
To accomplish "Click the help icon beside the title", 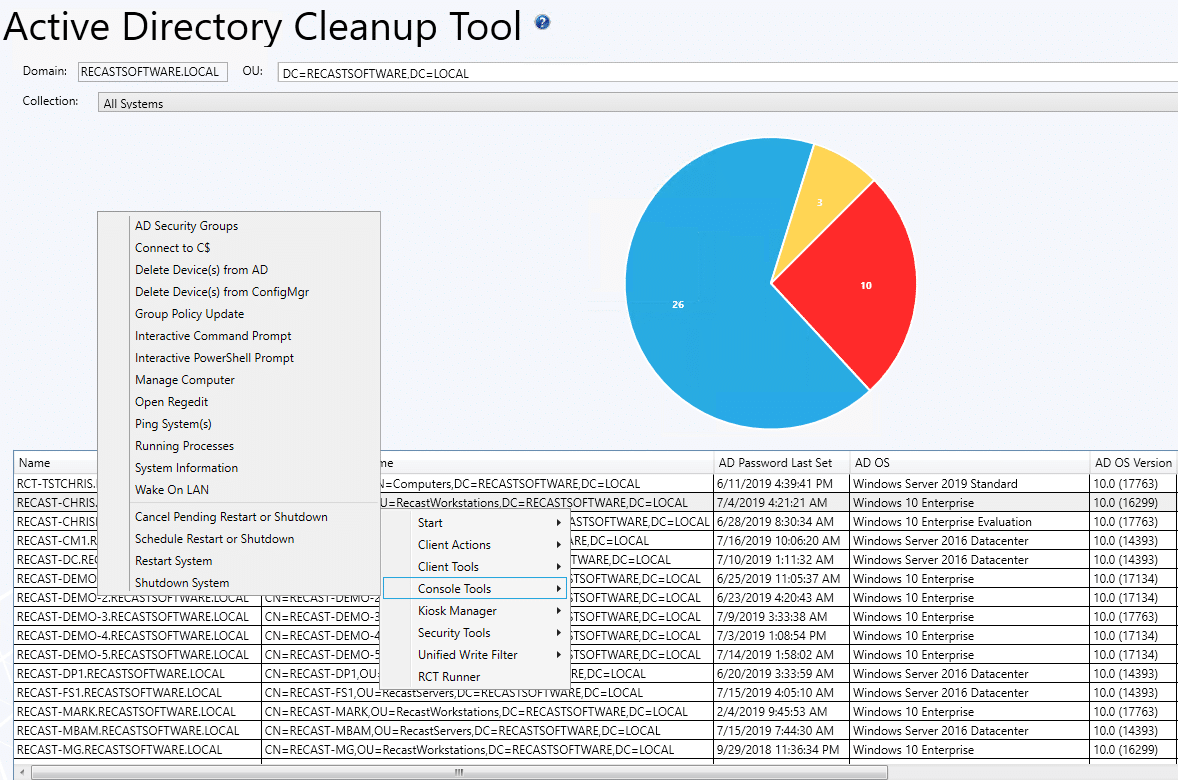I will click(x=541, y=21).
